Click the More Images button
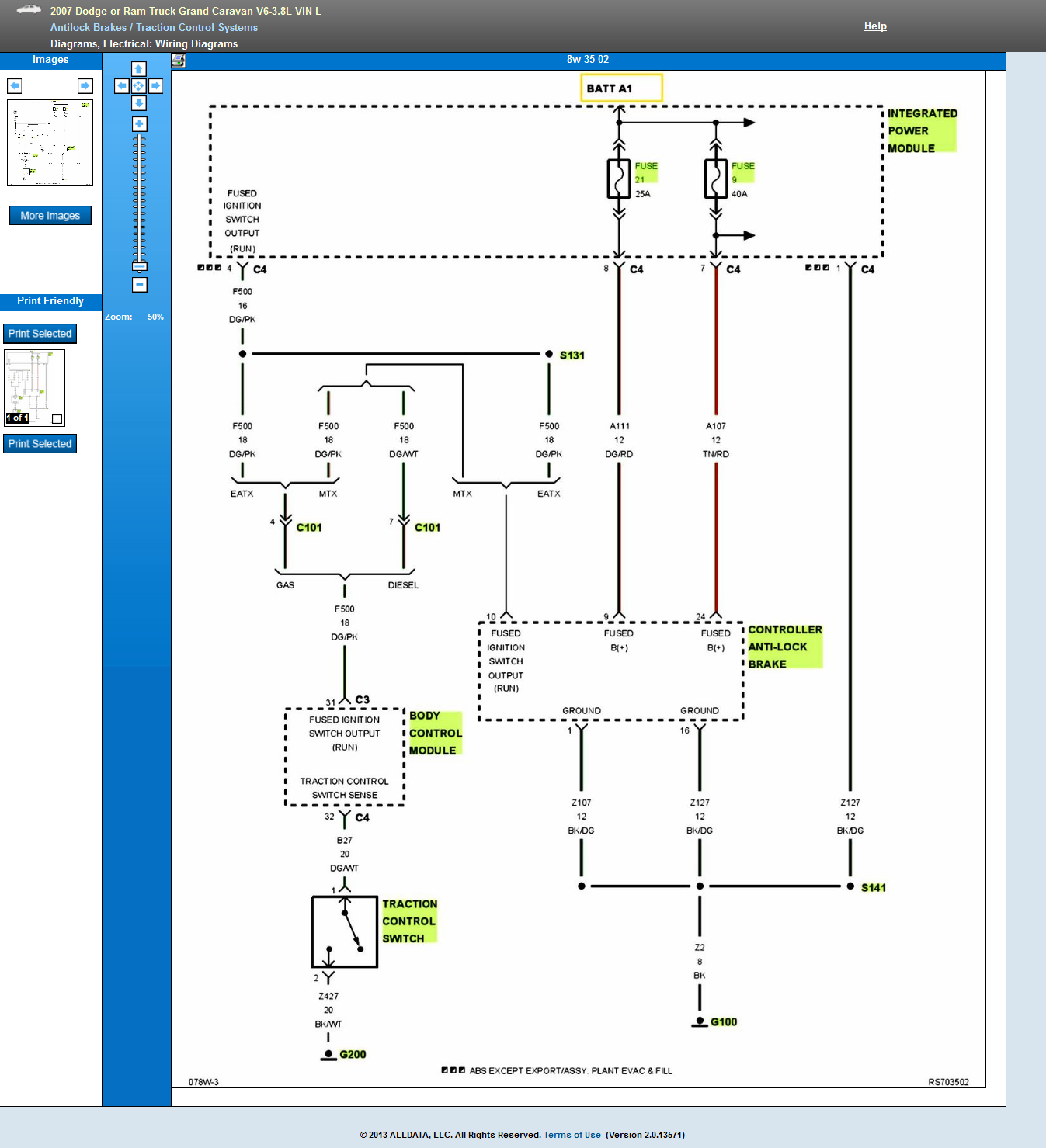This screenshot has height=1148, width=1046. 50,215
